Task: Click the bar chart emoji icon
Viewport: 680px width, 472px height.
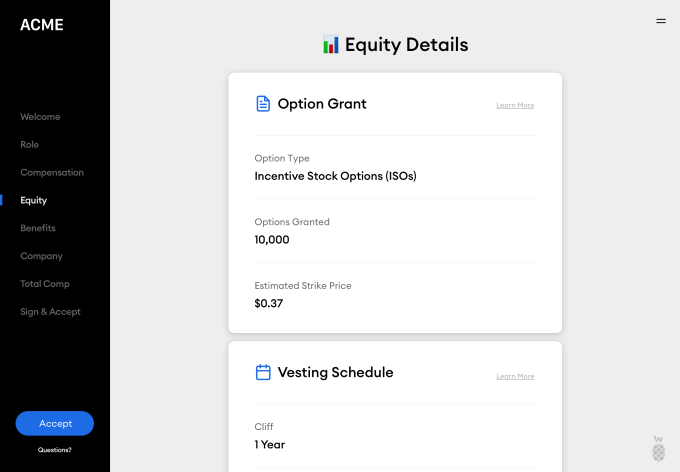Action: pos(331,45)
